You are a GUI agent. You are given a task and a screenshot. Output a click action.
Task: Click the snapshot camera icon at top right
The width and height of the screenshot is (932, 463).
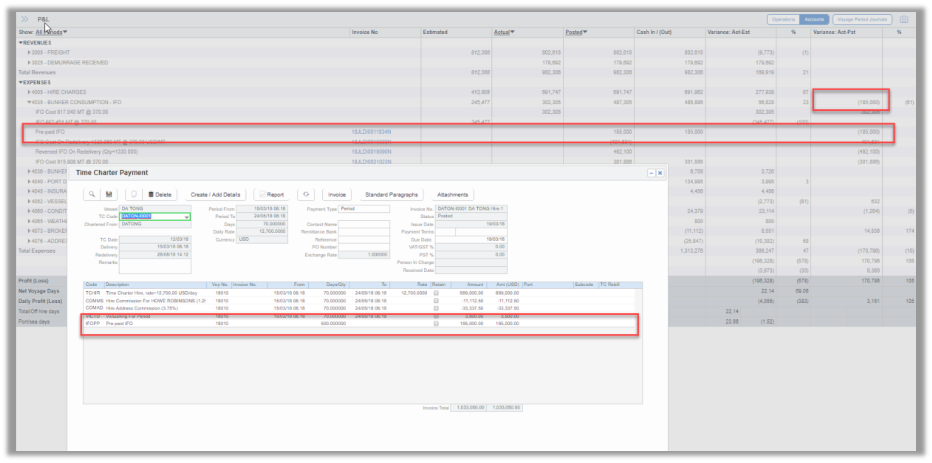point(904,19)
